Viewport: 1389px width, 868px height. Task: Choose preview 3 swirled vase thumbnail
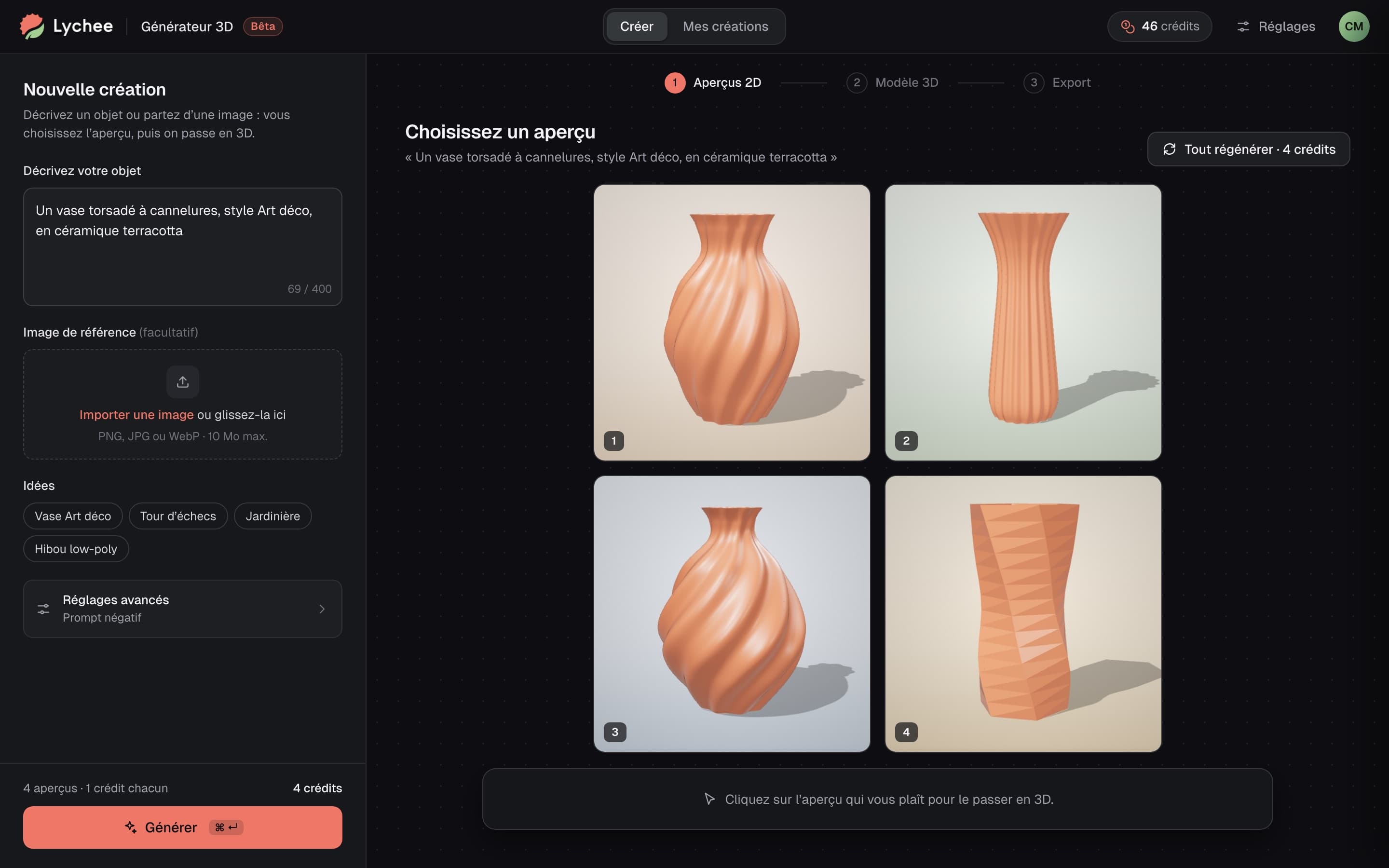click(732, 614)
